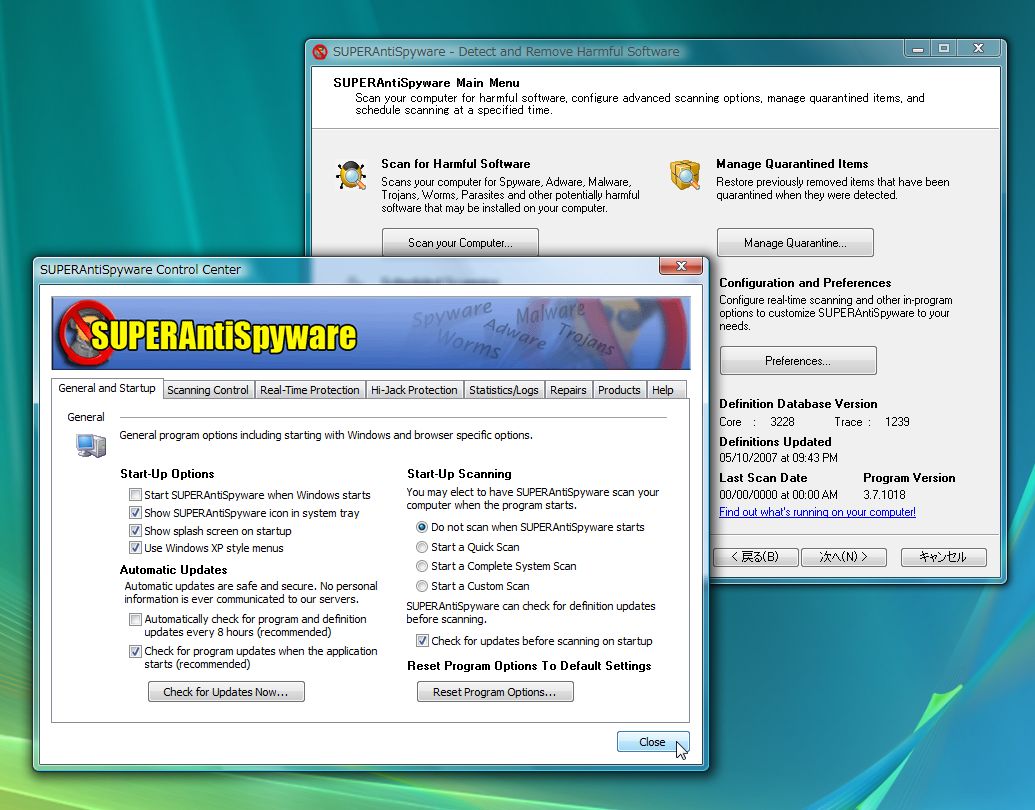The width and height of the screenshot is (1035, 810).
Task: Click the Start-Up Options heading
Action: tap(167, 474)
